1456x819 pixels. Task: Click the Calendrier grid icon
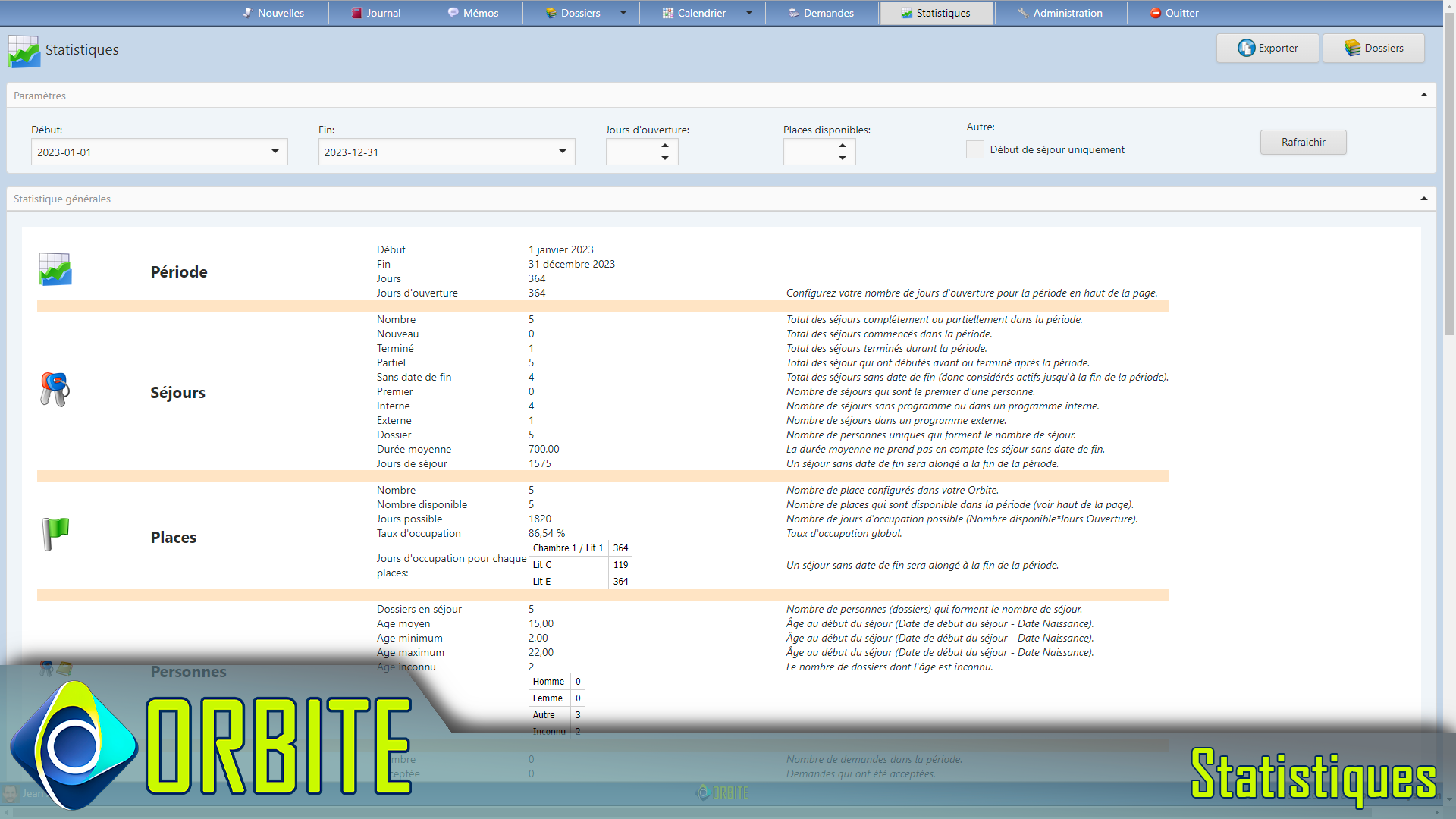pyautogui.click(x=668, y=13)
